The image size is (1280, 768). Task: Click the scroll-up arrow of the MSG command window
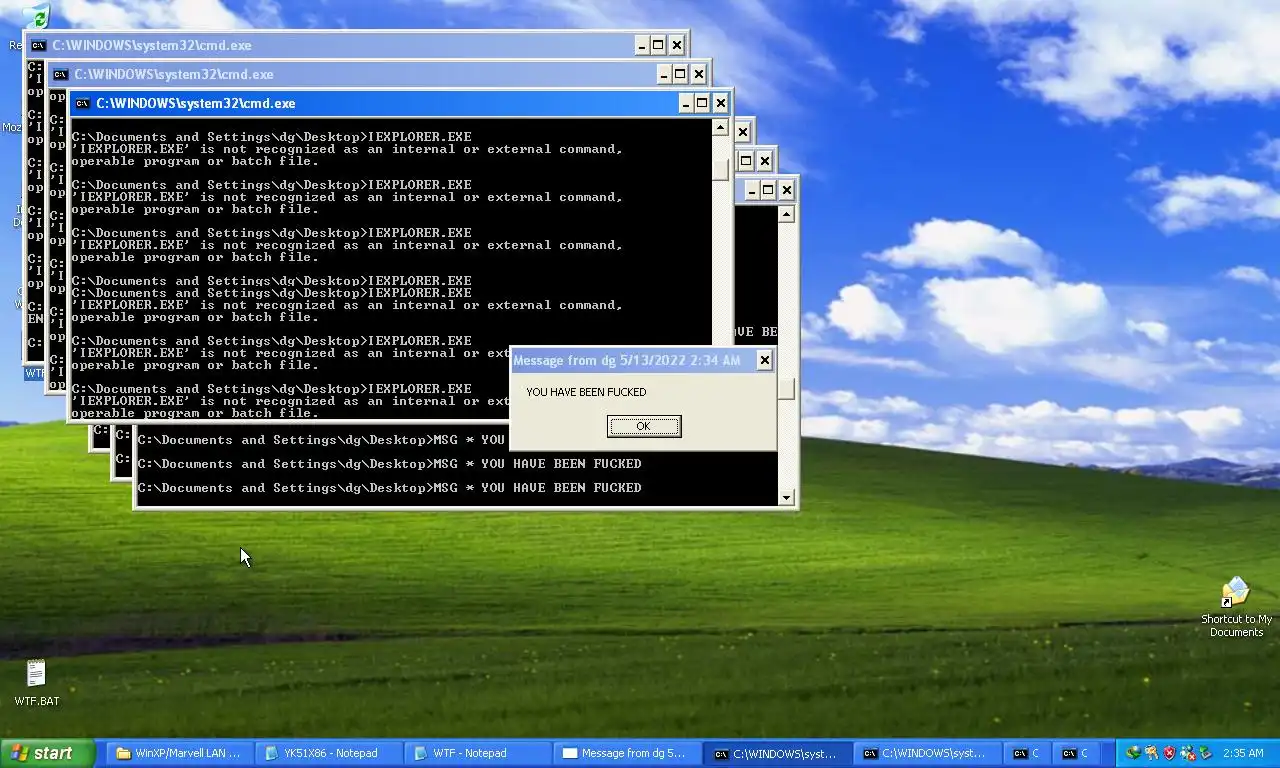[786, 214]
